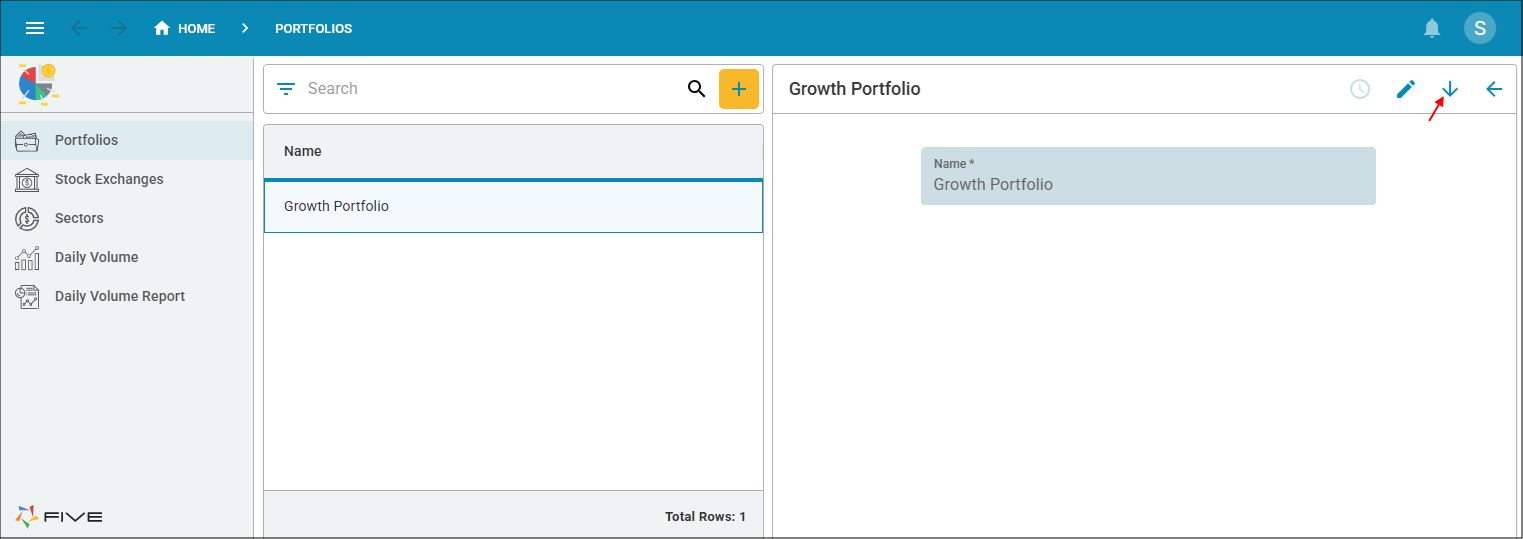Click the history clock icon
Viewport: 1523px width, 539px height.
pyautogui.click(x=1360, y=89)
